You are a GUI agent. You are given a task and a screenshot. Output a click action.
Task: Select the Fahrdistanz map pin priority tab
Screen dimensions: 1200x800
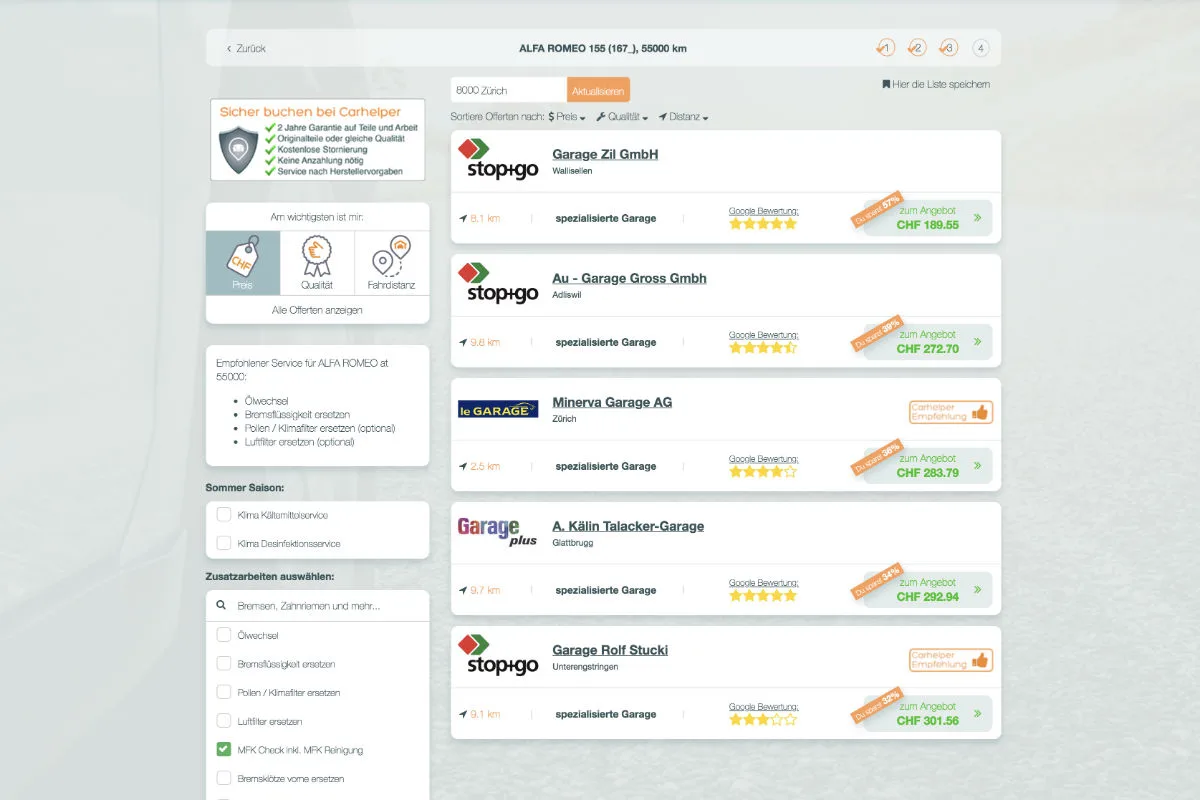coord(391,263)
